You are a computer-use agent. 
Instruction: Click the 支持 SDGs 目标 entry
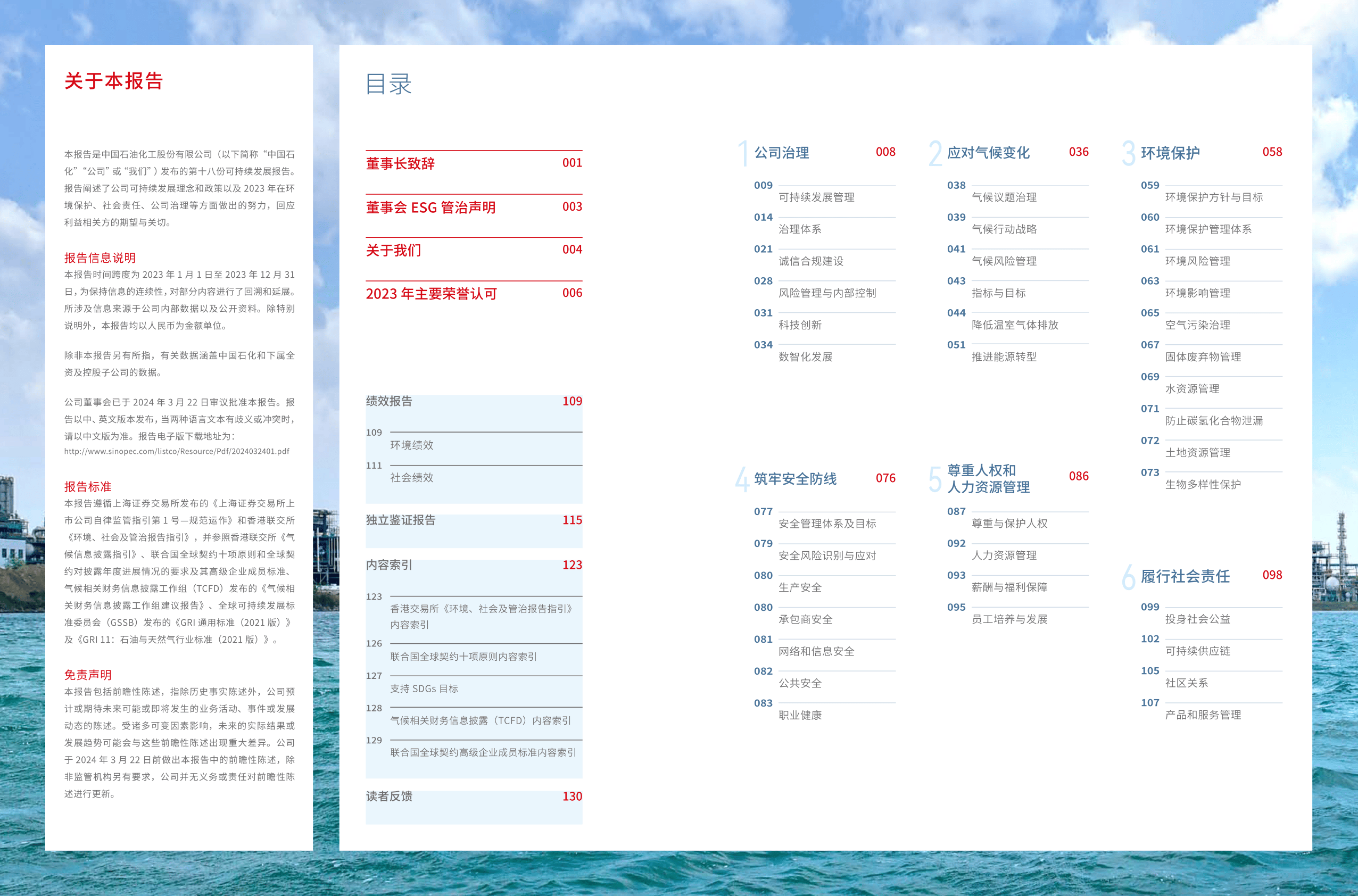click(x=424, y=688)
